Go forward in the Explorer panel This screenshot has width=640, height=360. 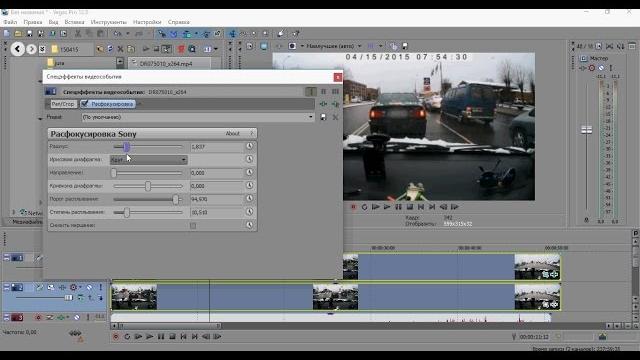click(x=31, y=49)
